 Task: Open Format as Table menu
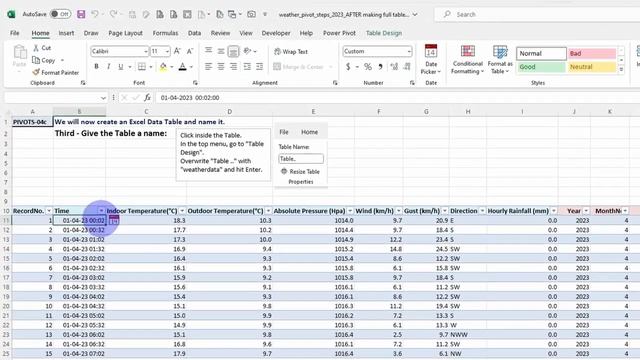500,60
